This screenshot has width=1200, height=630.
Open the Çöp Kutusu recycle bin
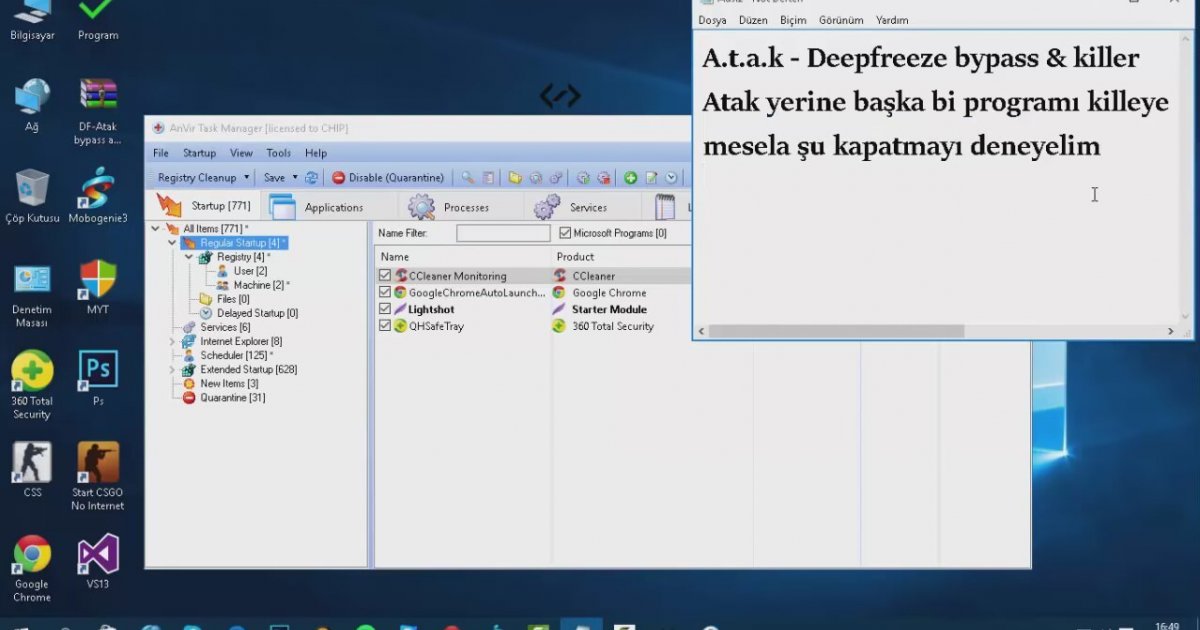click(x=32, y=196)
